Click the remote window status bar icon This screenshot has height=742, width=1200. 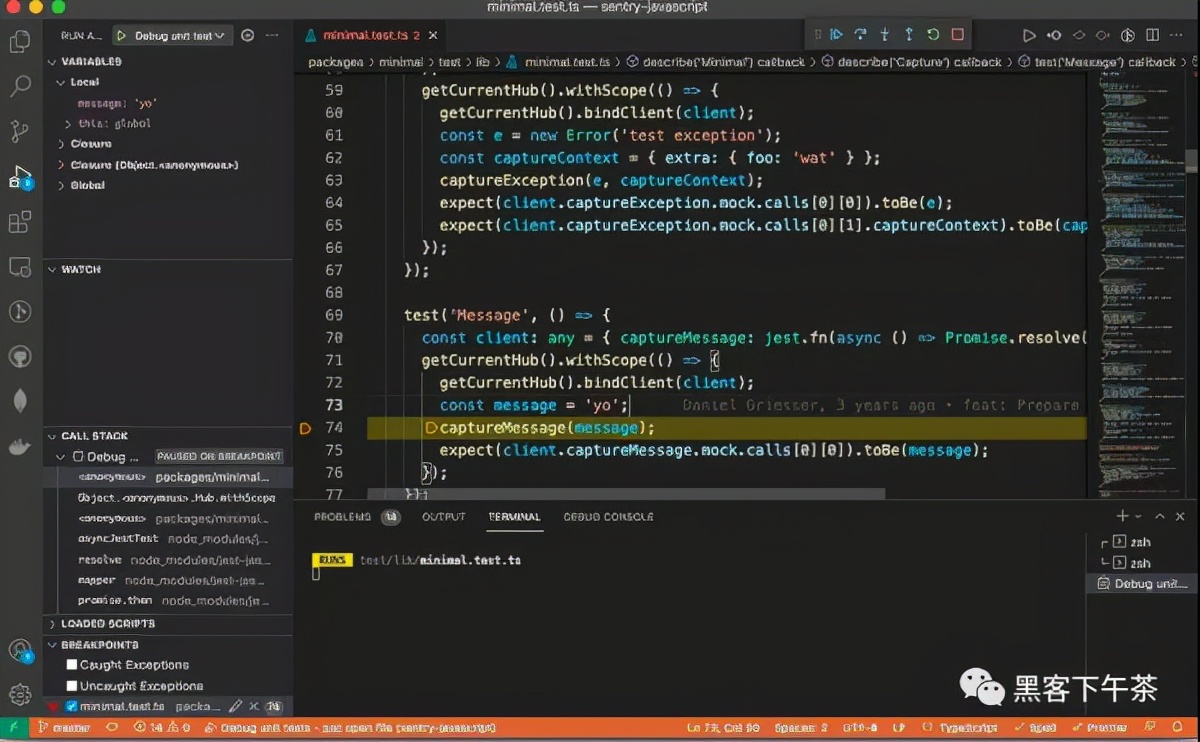pos(14,728)
